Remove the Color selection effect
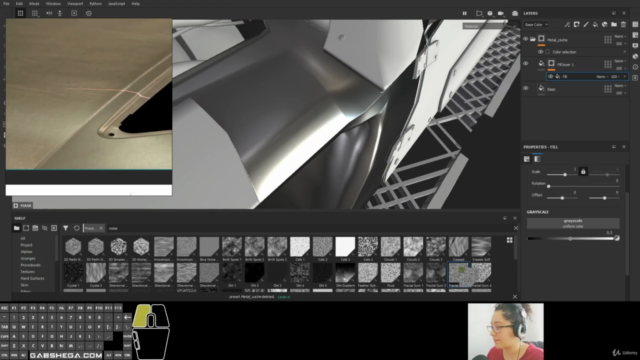The height and width of the screenshot is (360, 640). pyautogui.click(x=624, y=52)
